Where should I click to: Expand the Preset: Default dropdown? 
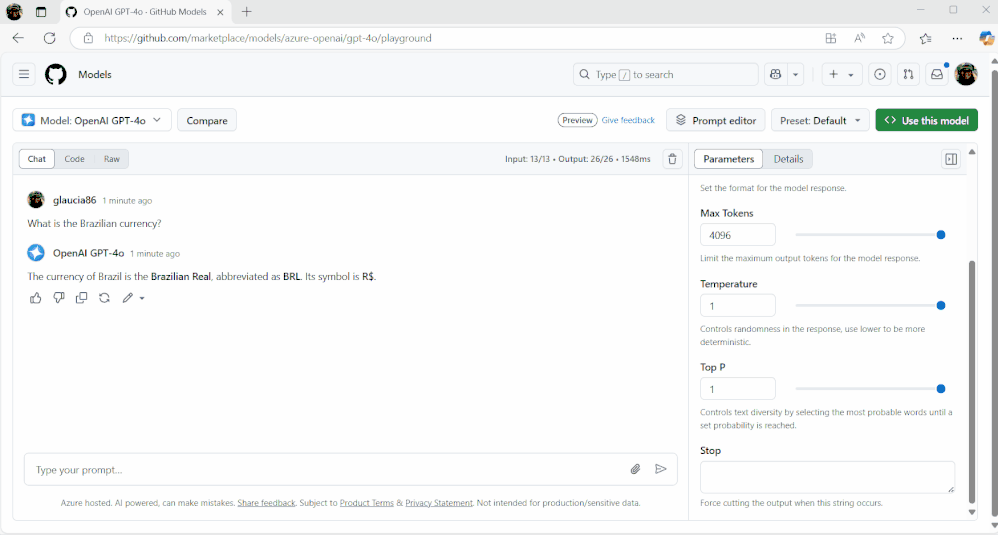point(820,120)
